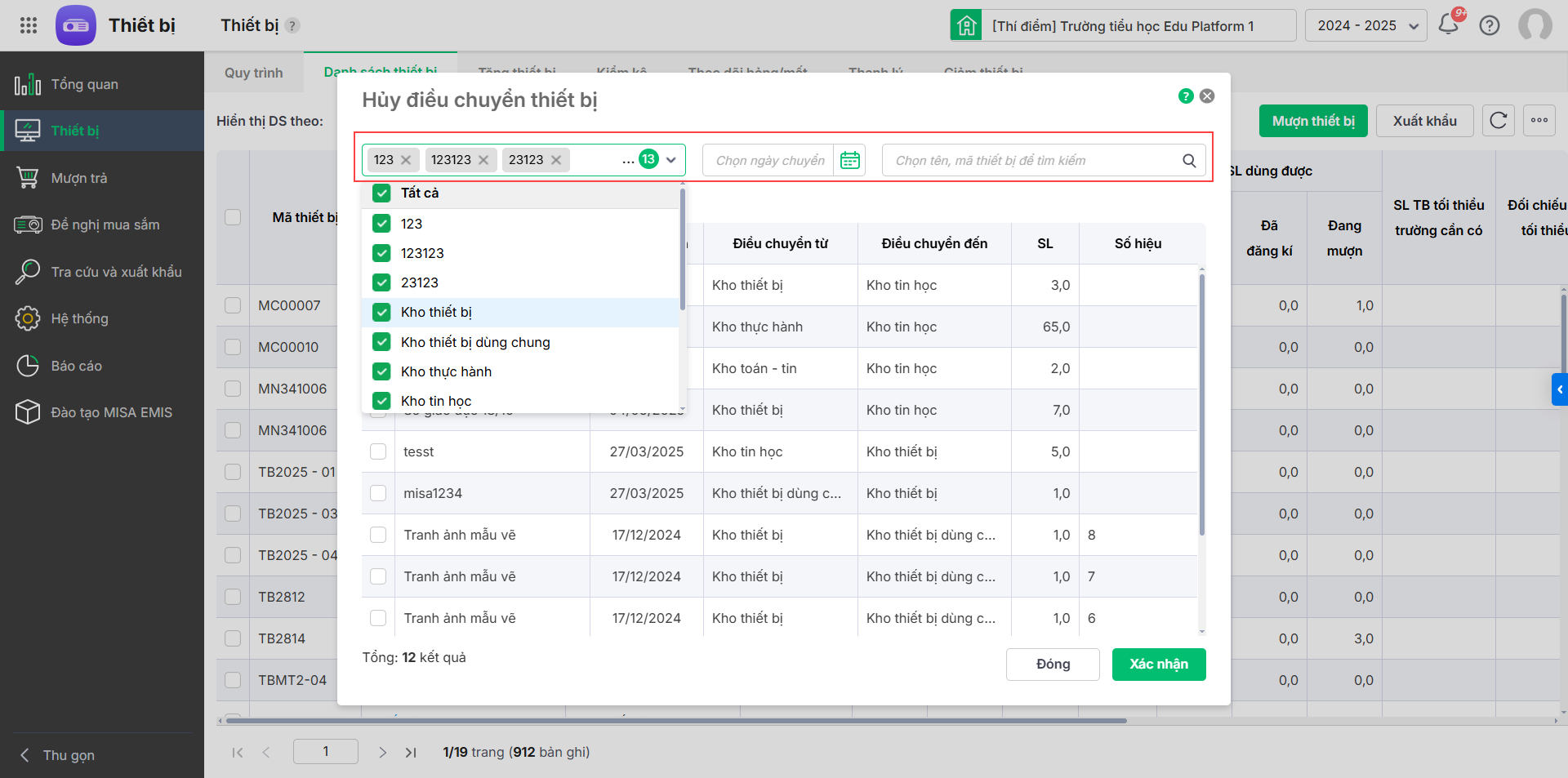The width and height of the screenshot is (1568, 778).
Task: Remove the 23123 tag from warehouse filter
Action: point(556,160)
